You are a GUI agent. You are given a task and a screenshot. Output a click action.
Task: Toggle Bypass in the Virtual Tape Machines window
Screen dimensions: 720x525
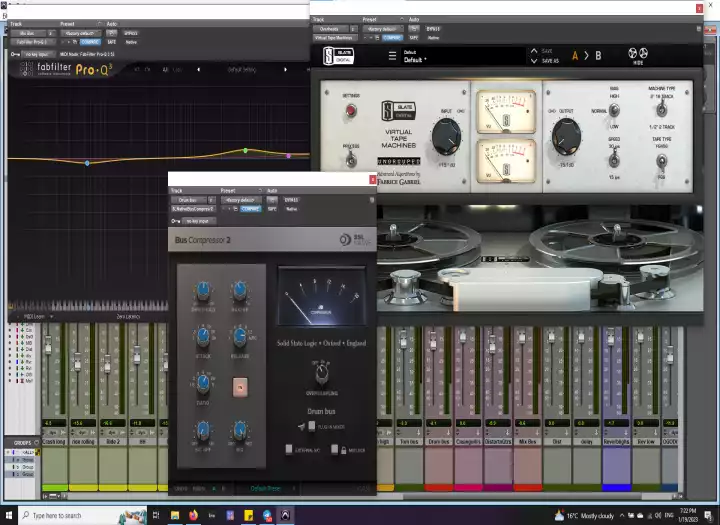point(433,29)
